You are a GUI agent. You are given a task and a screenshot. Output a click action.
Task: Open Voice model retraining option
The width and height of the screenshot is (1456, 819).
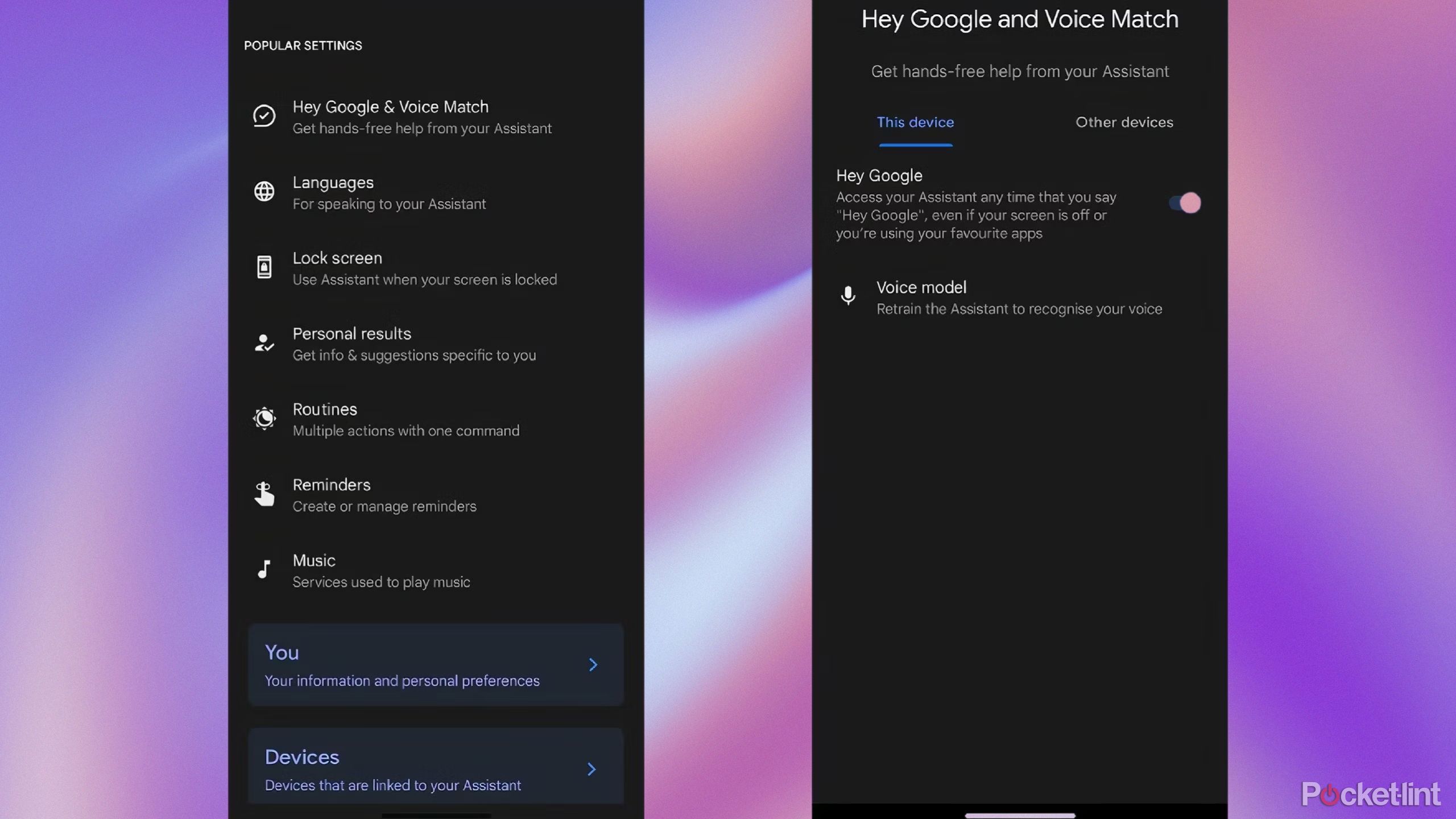(x=1019, y=297)
